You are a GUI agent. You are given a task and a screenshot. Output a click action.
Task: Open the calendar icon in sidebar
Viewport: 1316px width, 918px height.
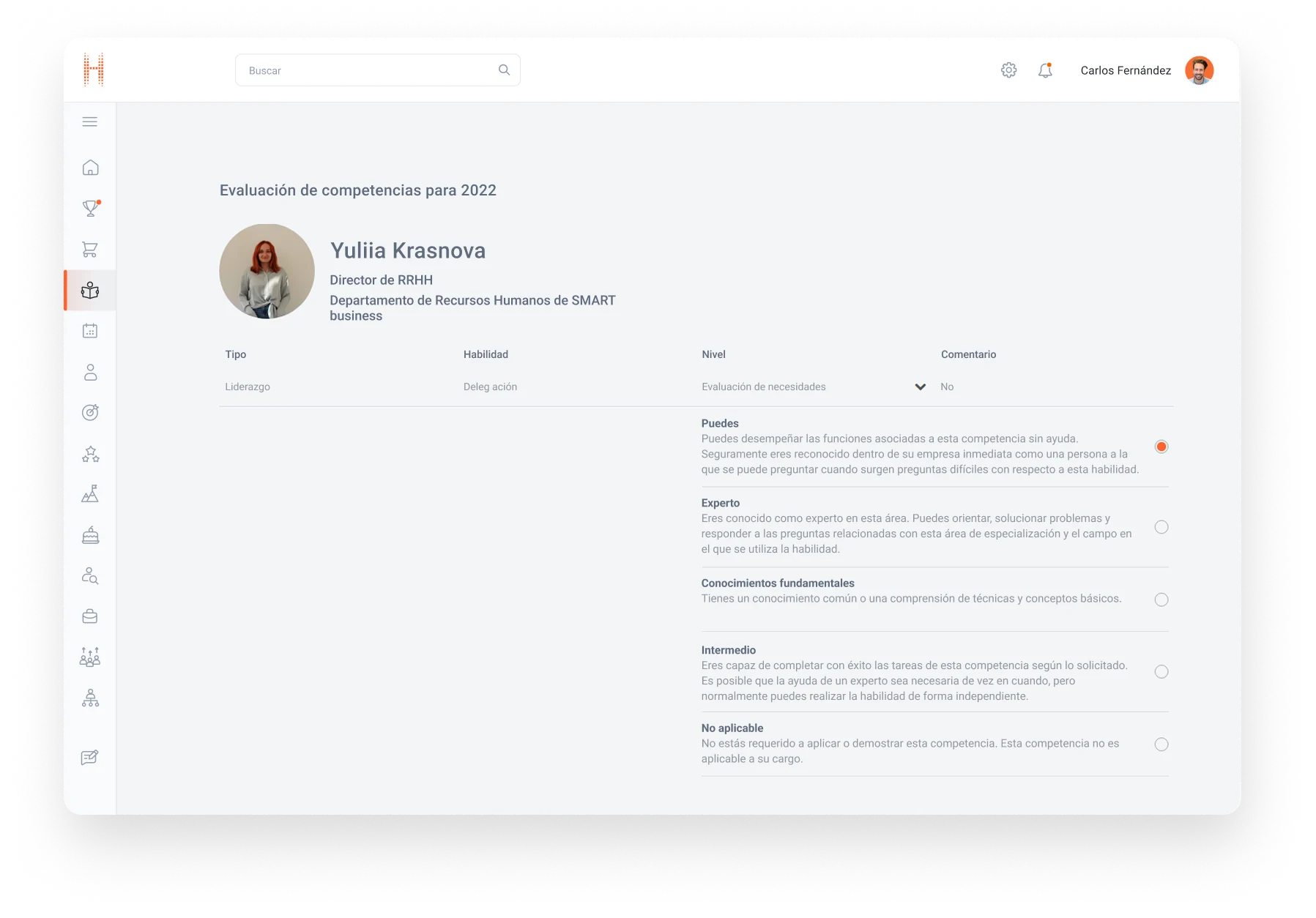coord(90,331)
